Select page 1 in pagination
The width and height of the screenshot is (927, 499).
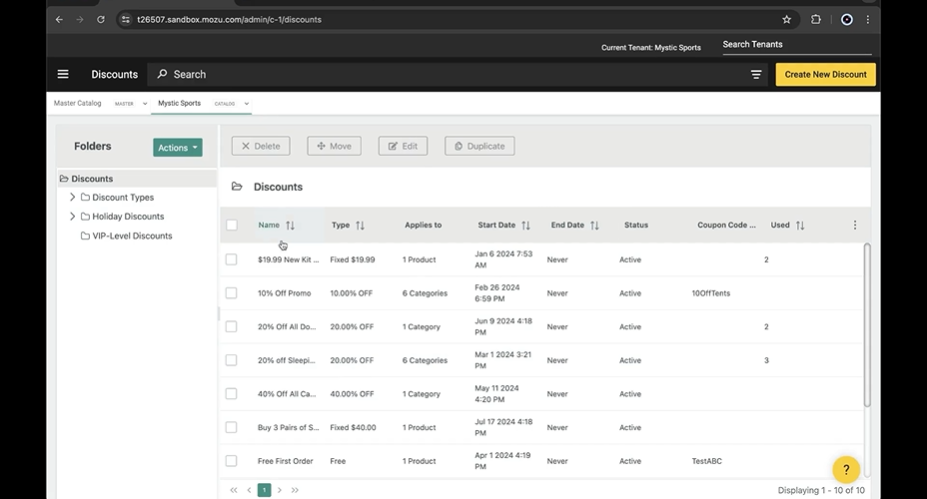(264, 490)
